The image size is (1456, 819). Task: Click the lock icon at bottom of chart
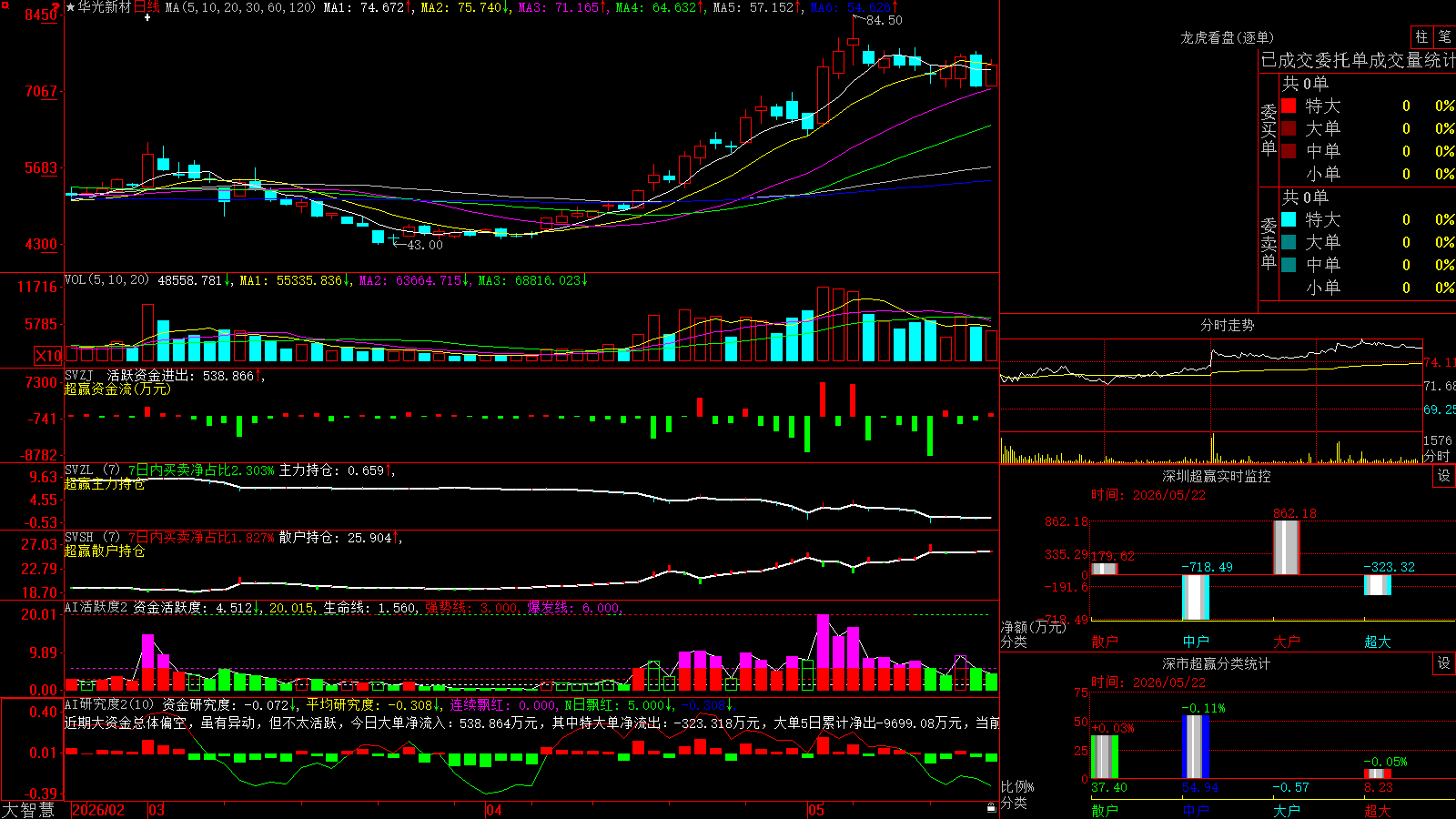pos(991,808)
